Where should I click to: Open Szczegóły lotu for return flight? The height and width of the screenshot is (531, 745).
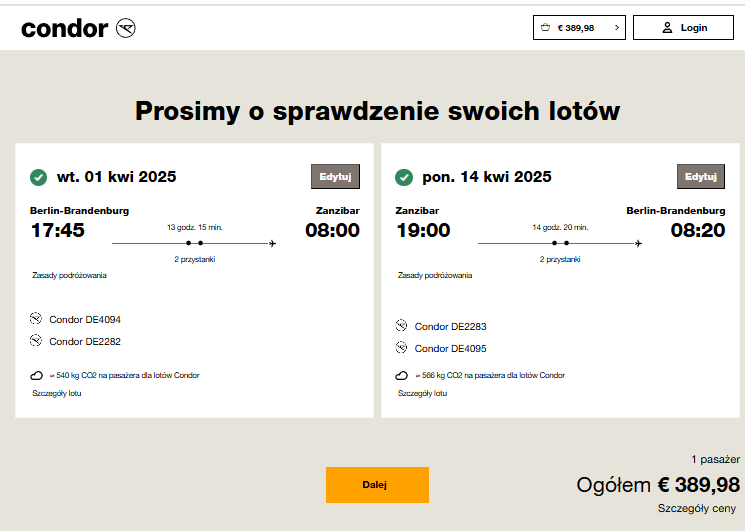coord(422,393)
